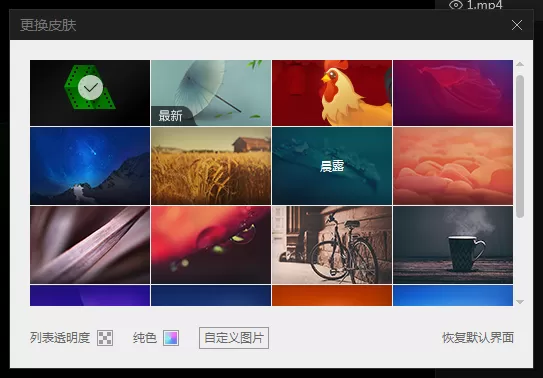The width and height of the screenshot is (543, 378).
Task: Click the skin list scroll-up arrow
Action: pos(520,64)
